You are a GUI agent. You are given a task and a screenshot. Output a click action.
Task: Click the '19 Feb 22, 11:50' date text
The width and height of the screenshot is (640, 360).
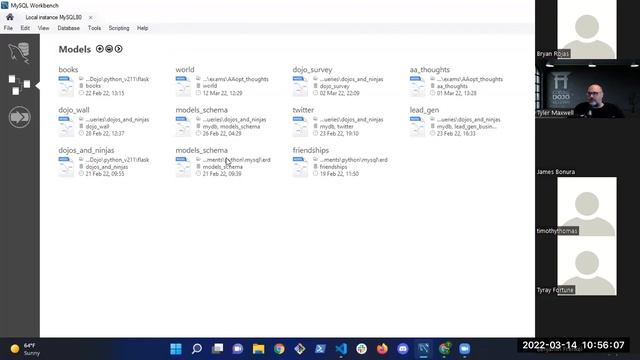pyautogui.click(x=339, y=174)
